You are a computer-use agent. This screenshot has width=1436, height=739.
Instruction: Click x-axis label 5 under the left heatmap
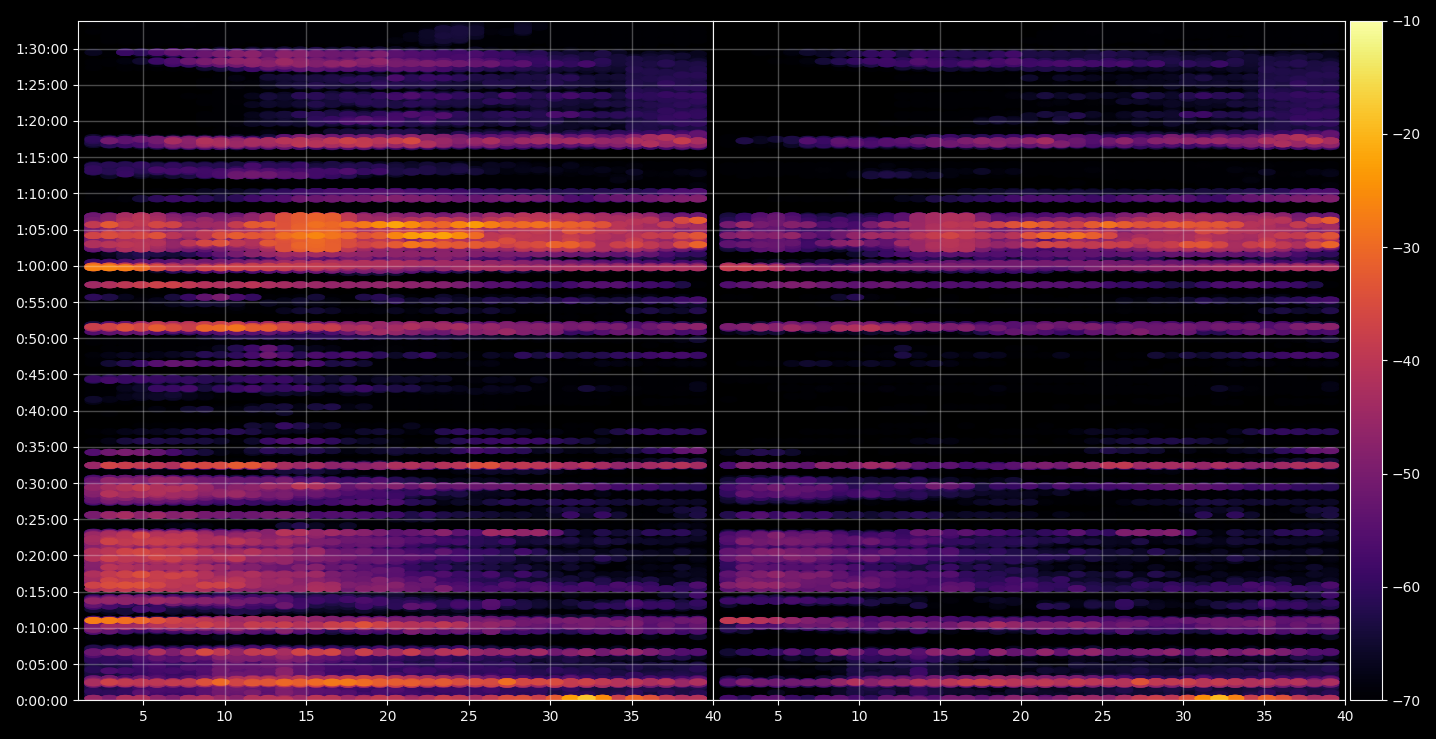click(x=143, y=717)
